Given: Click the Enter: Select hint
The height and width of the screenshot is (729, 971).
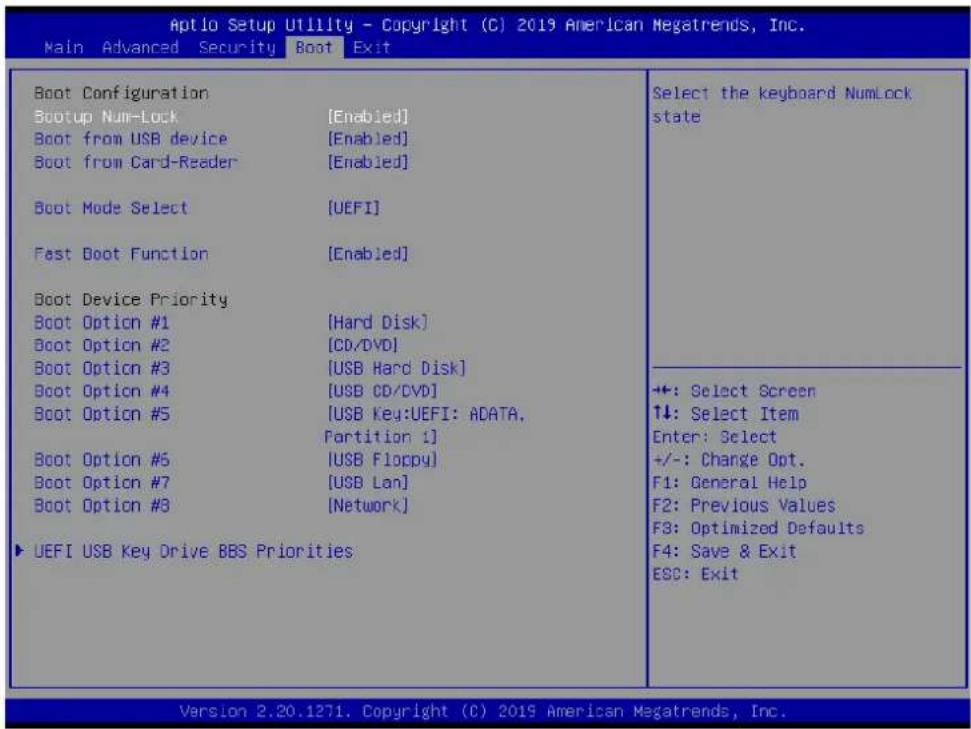Looking at the screenshot, I should 715,437.
